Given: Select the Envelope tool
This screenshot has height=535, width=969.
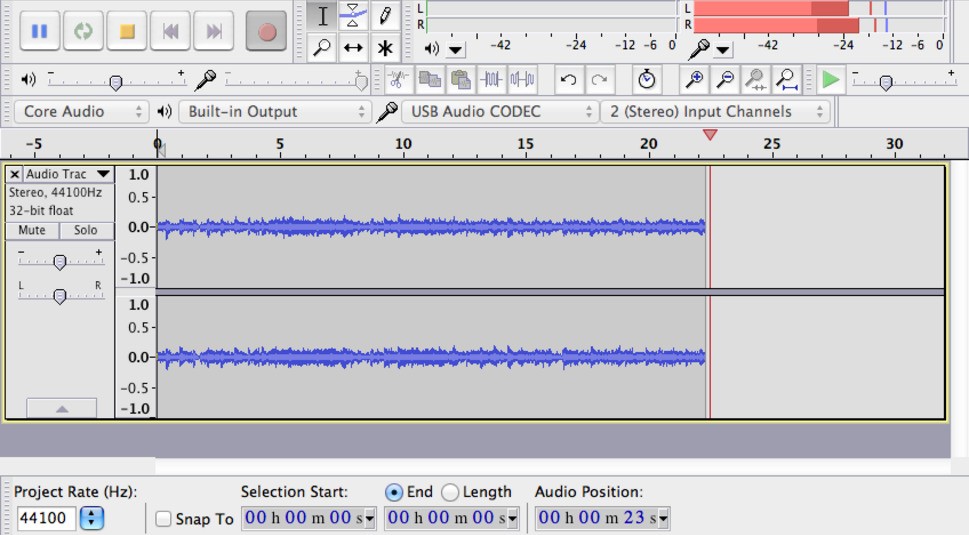Looking at the screenshot, I should coord(353,15).
